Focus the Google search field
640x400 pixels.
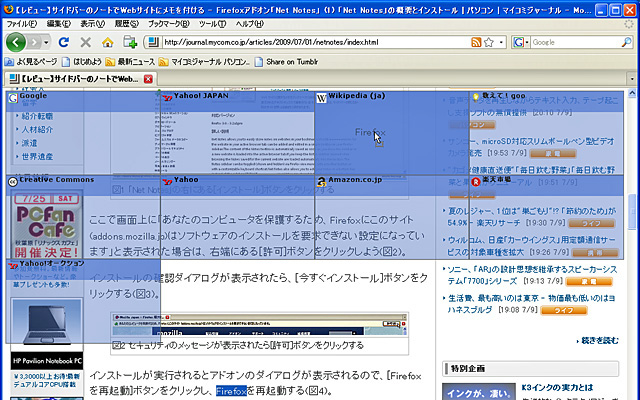(x=576, y=42)
